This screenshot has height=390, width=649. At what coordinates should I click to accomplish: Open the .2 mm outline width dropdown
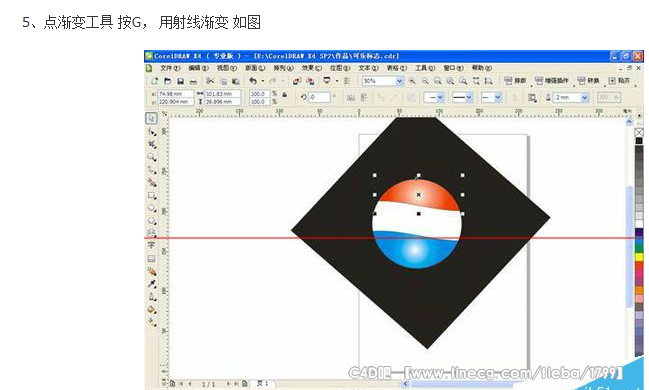coord(584,98)
